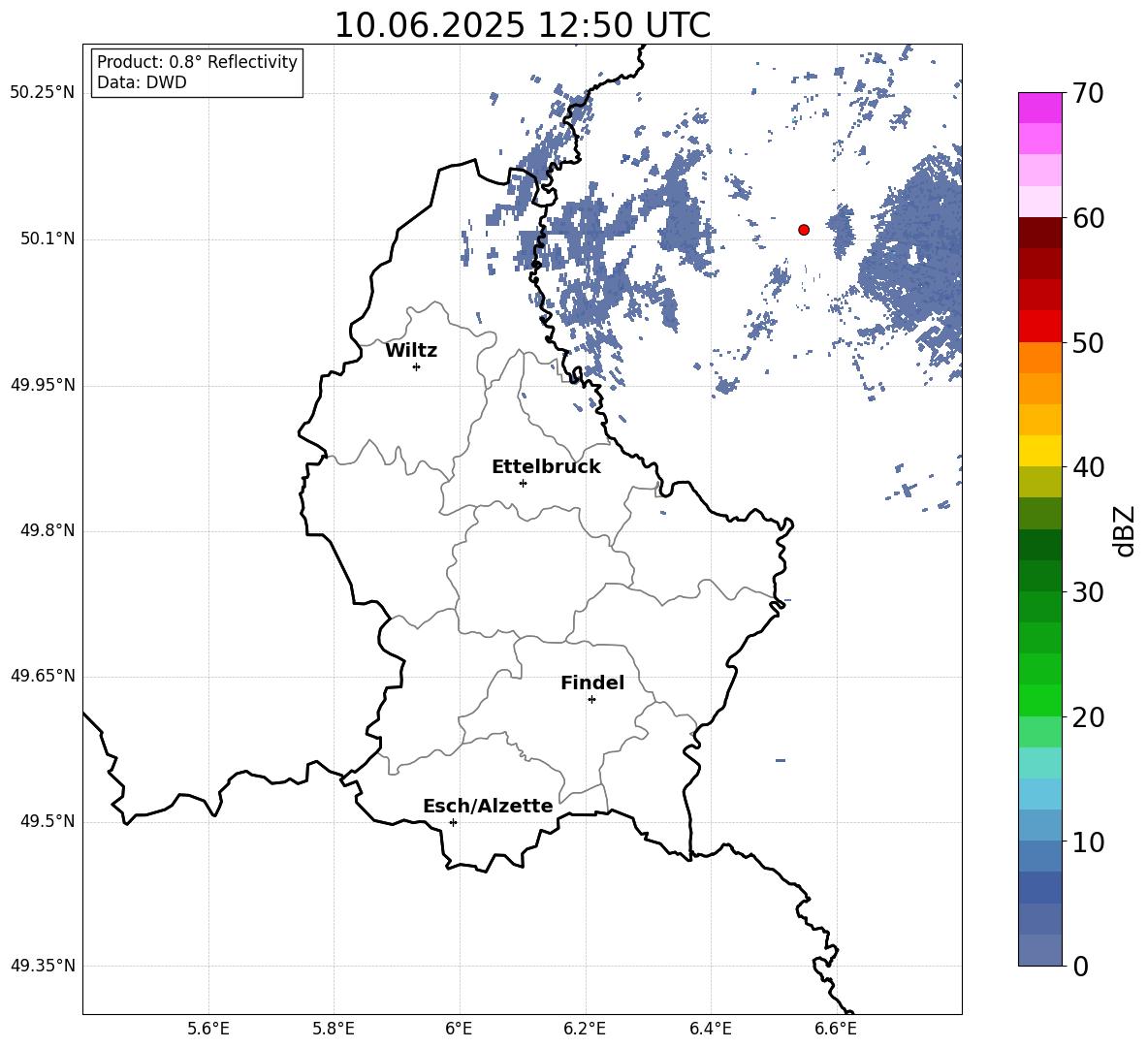The width and height of the screenshot is (1148, 1048).
Task: Click the 6.4°E longitude label
Action: (710, 1030)
